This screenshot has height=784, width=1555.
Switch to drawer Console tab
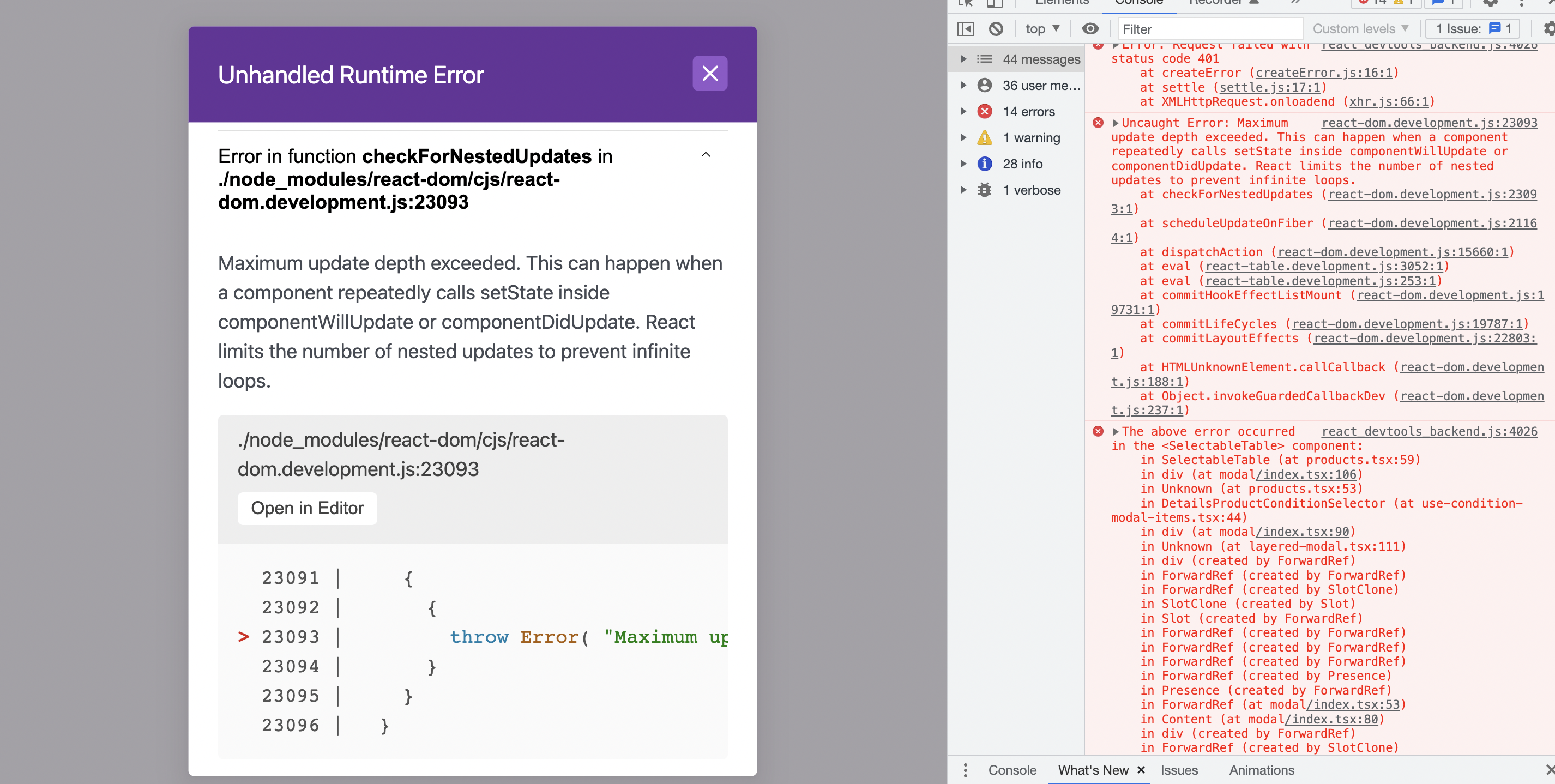[1012, 770]
